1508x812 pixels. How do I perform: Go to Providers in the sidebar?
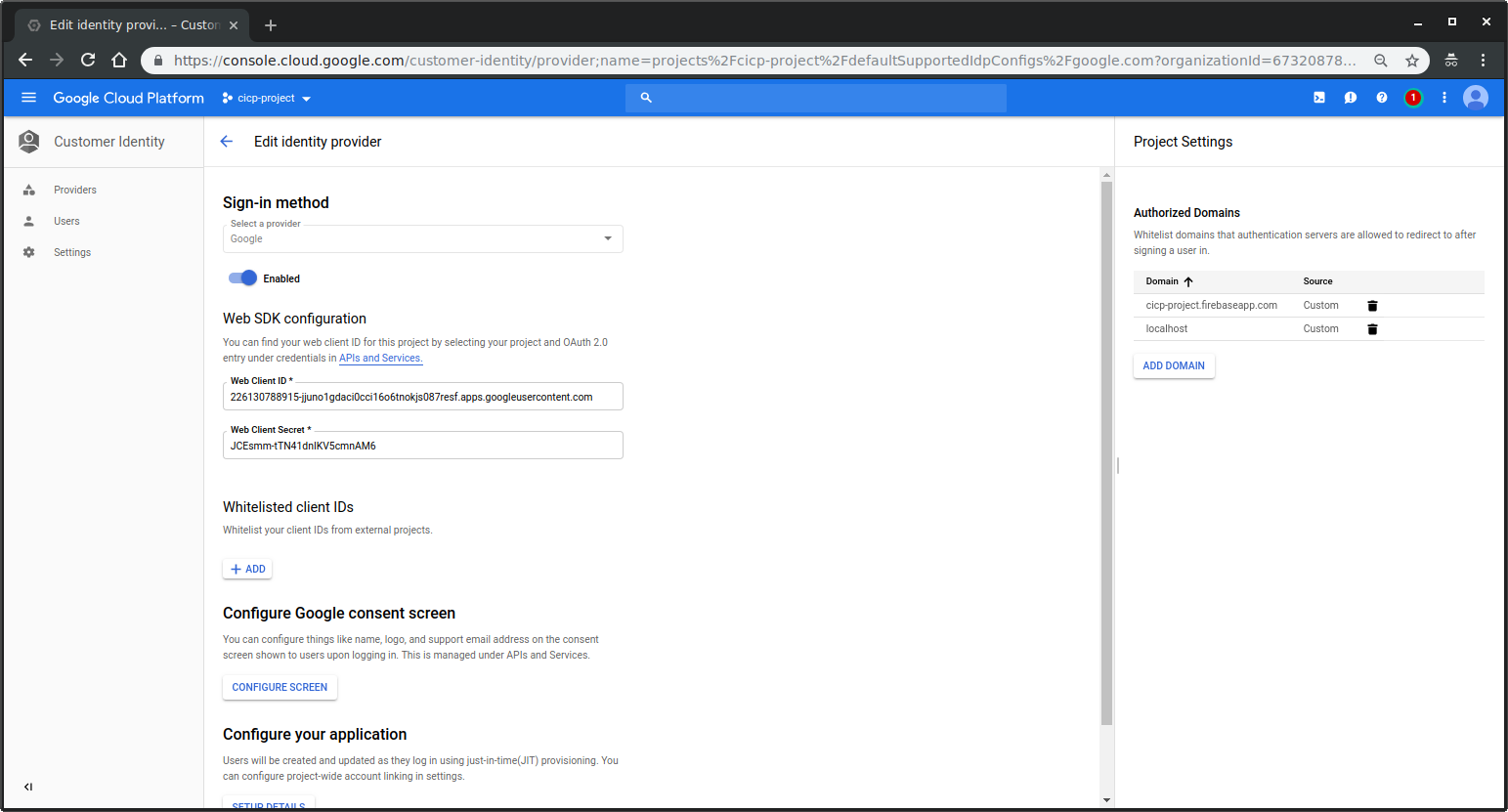[75, 190]
